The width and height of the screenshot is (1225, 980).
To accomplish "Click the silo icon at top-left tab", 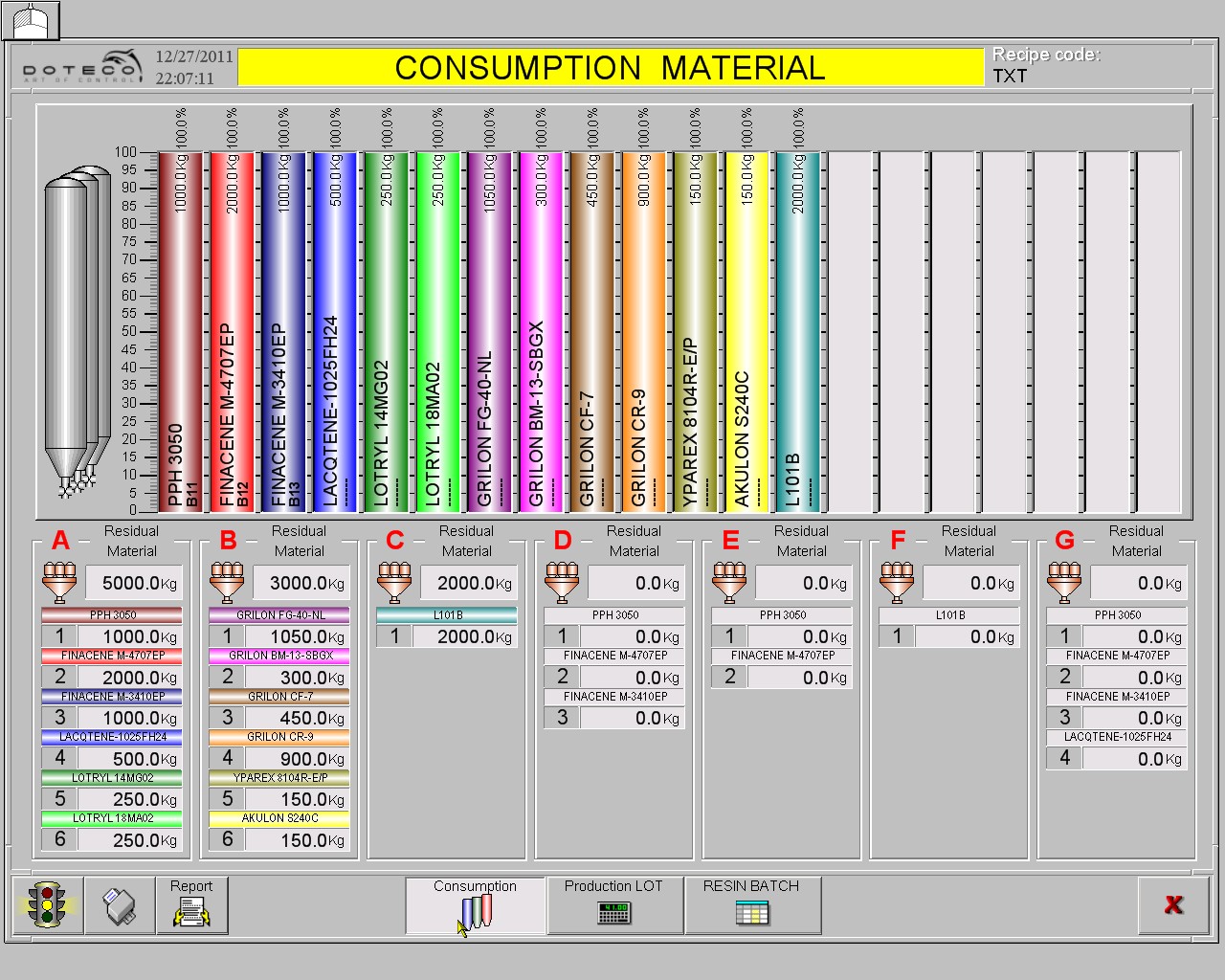I will (31, 20).
